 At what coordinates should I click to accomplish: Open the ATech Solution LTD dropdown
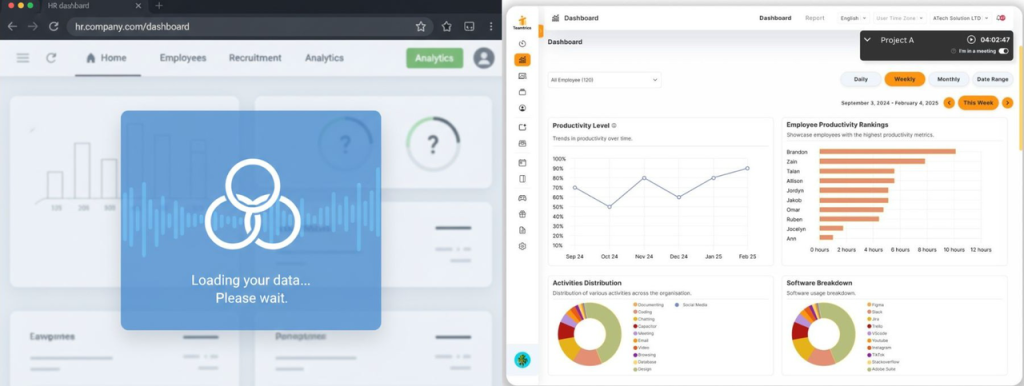tap(960, 18)
